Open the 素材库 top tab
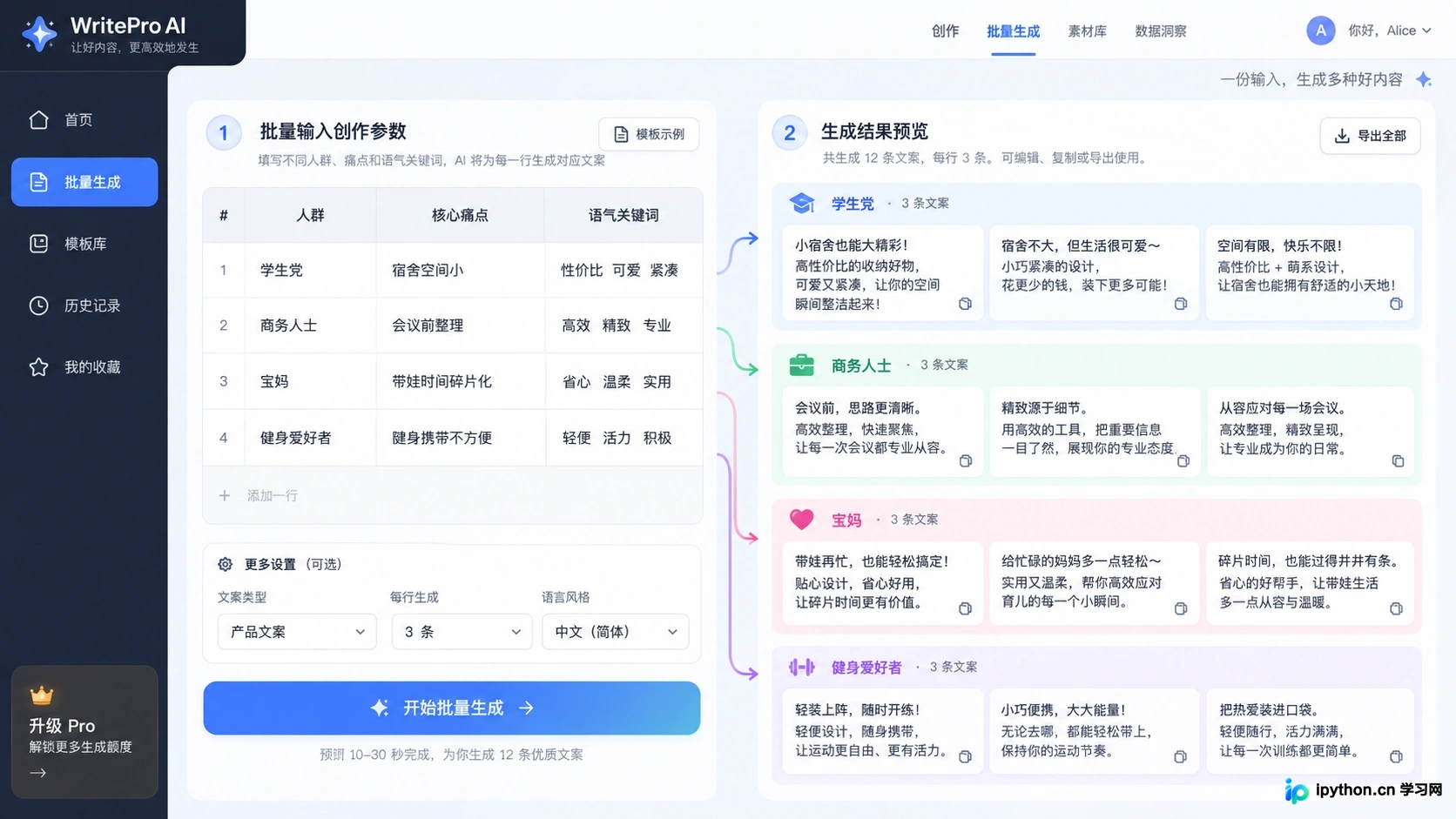Viewport: 1456px width, 819px height. click(x=1088, y=31)
